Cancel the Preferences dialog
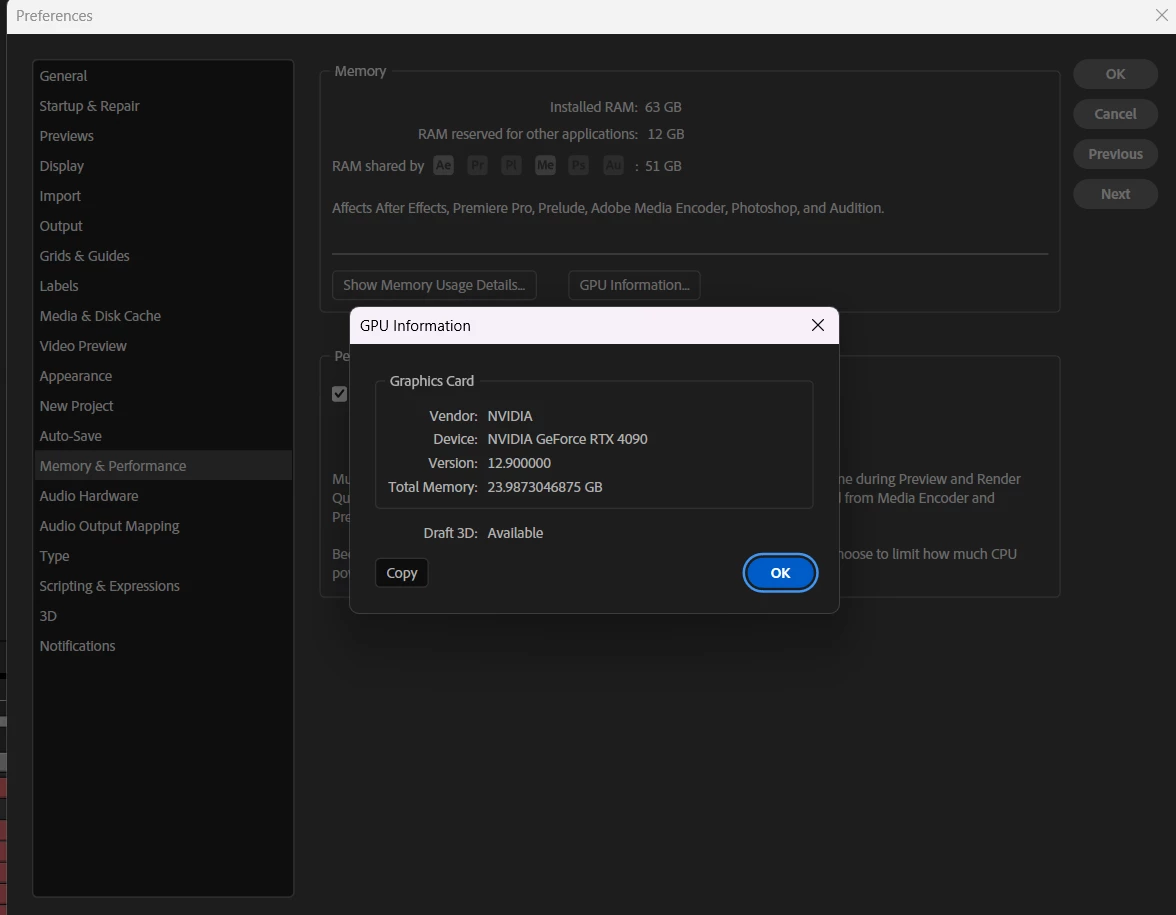 tap(1115, 114)
